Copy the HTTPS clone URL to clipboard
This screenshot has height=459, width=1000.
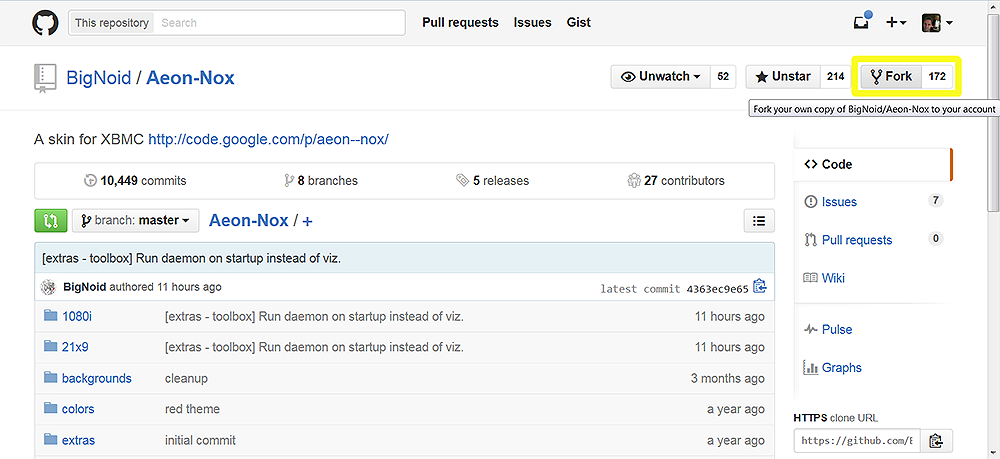[x=936, y=441]
